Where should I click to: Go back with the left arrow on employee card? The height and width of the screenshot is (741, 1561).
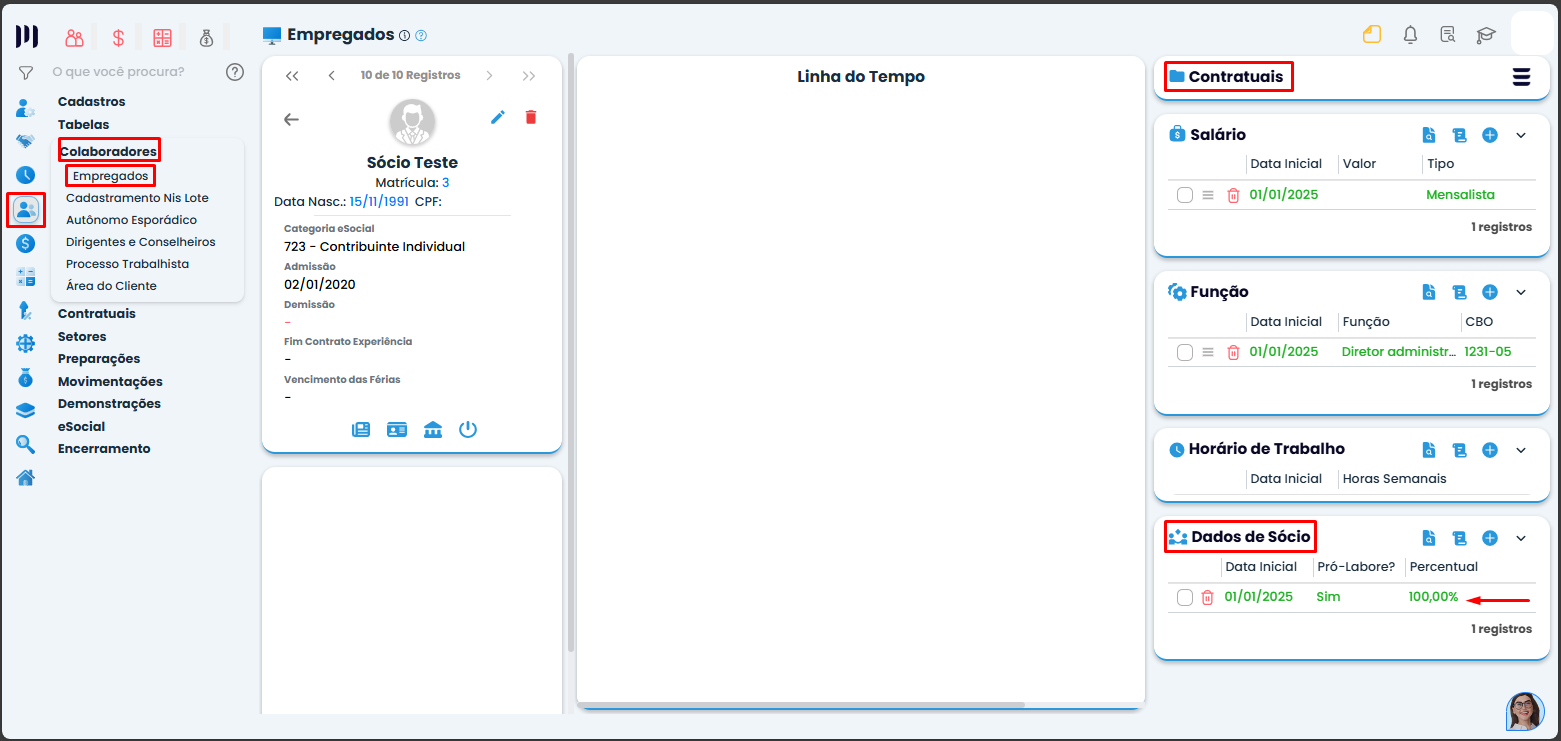pyautogui.click(x=291, y=119)
